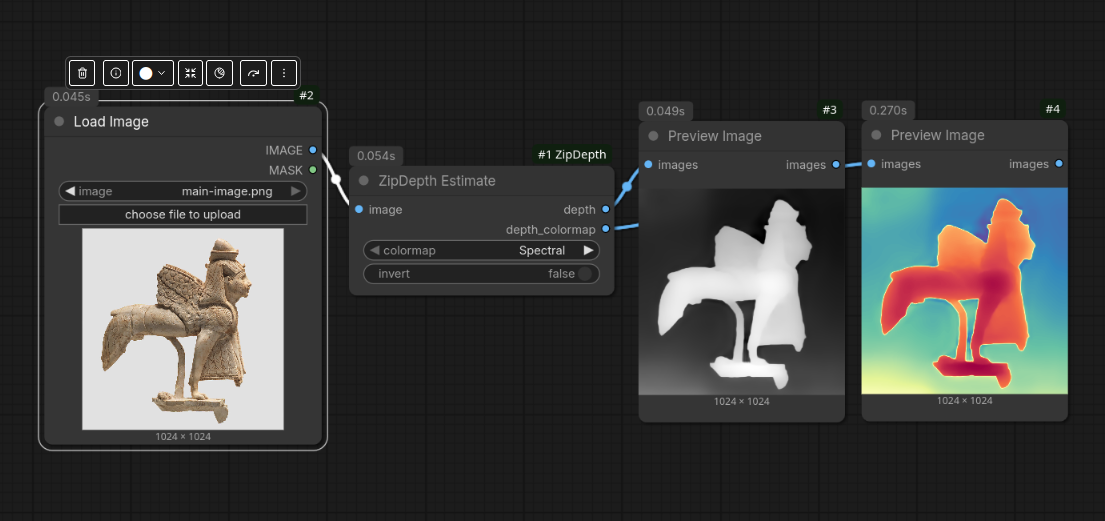Screen dimensions: 1105x521
Task: Open the Spectral colormap selector
Action: tap(481, 250)
